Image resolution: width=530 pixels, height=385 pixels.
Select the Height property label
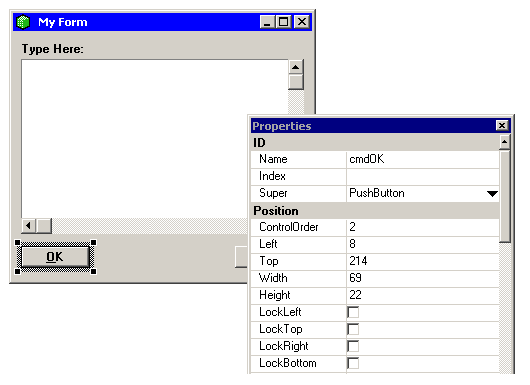click(275, 295)
